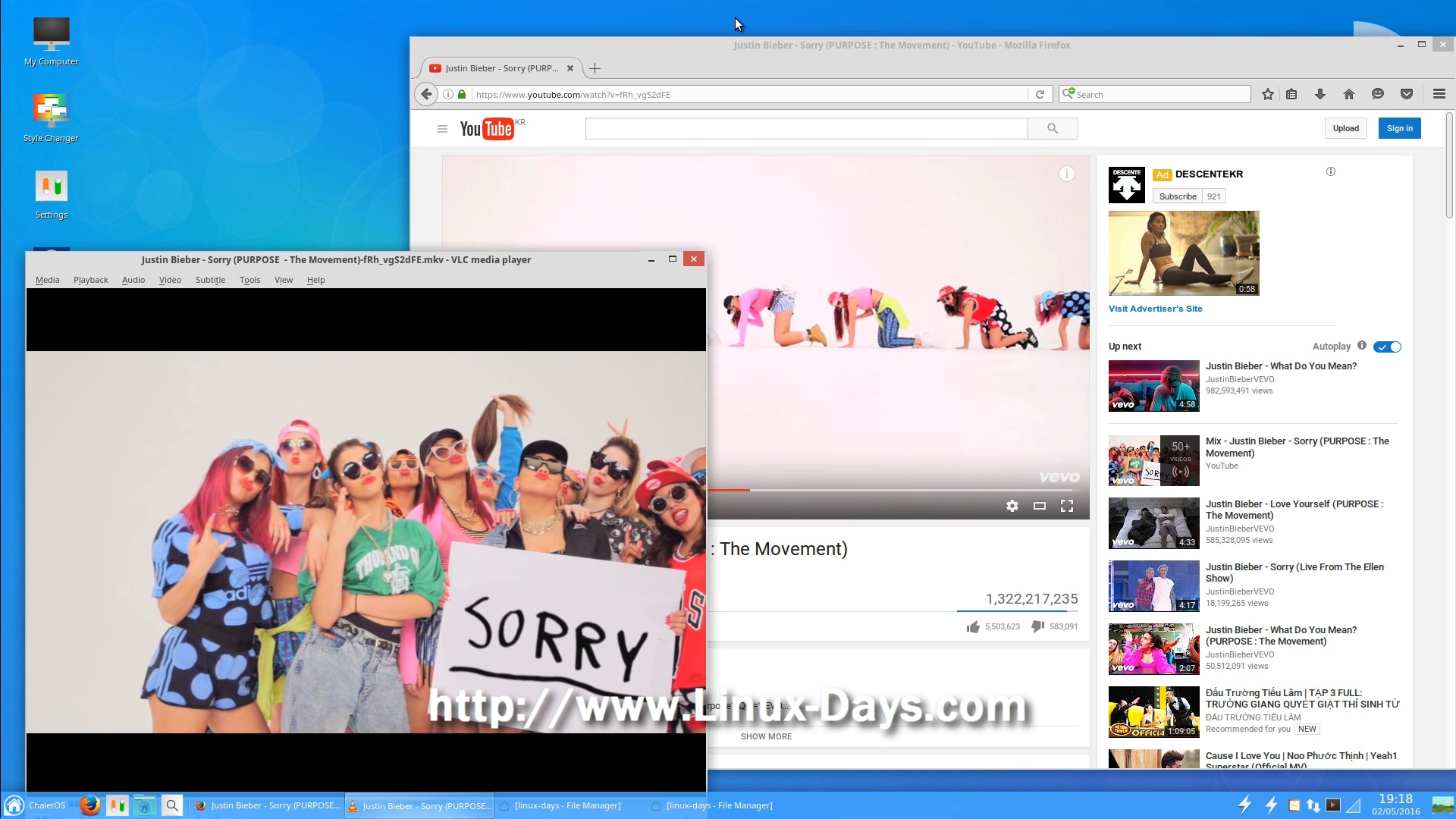Open the ChaletOS start menu
The height and width of the screenshot is (819, 1456).
[x=36, y=805]
